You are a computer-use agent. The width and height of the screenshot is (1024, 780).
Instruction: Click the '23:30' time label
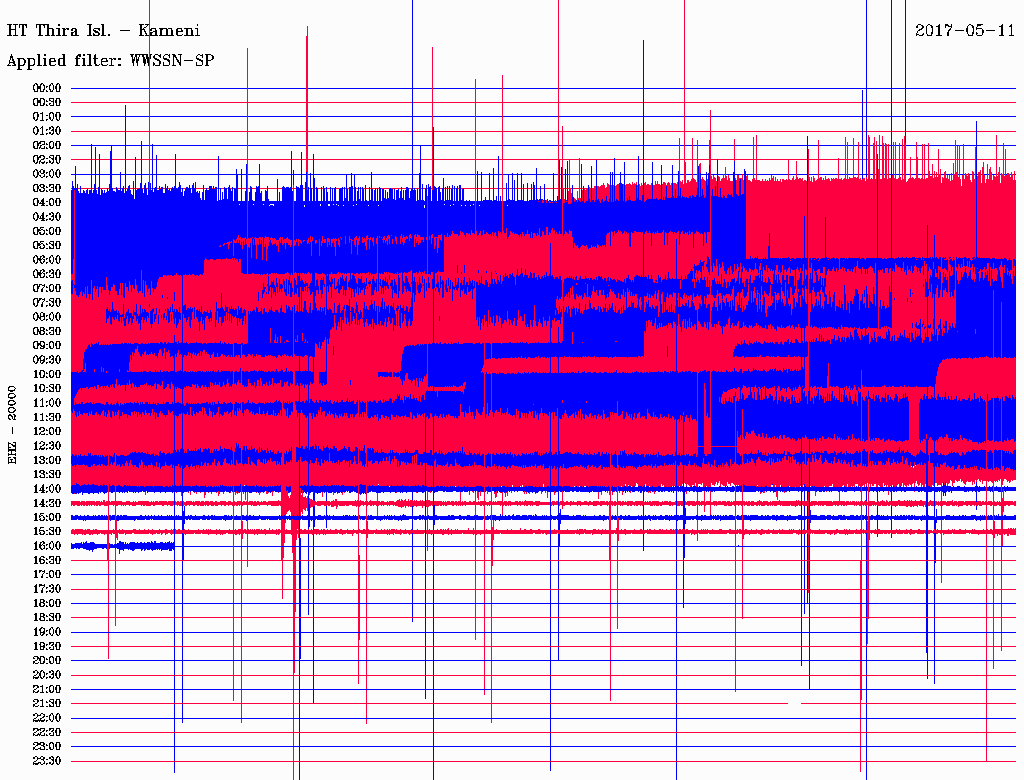tap(47, 761)
